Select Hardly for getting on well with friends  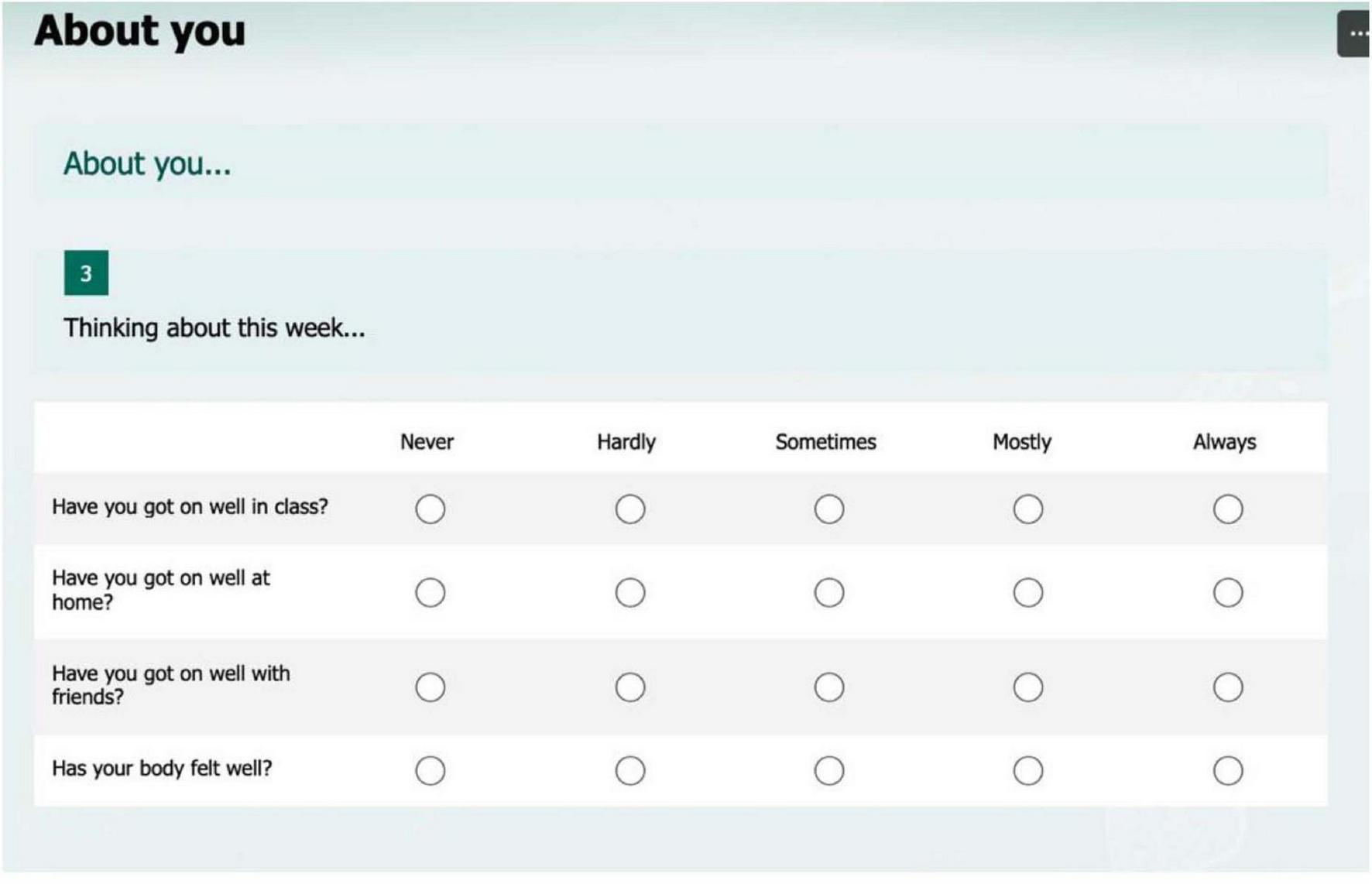tap(629, 686)
